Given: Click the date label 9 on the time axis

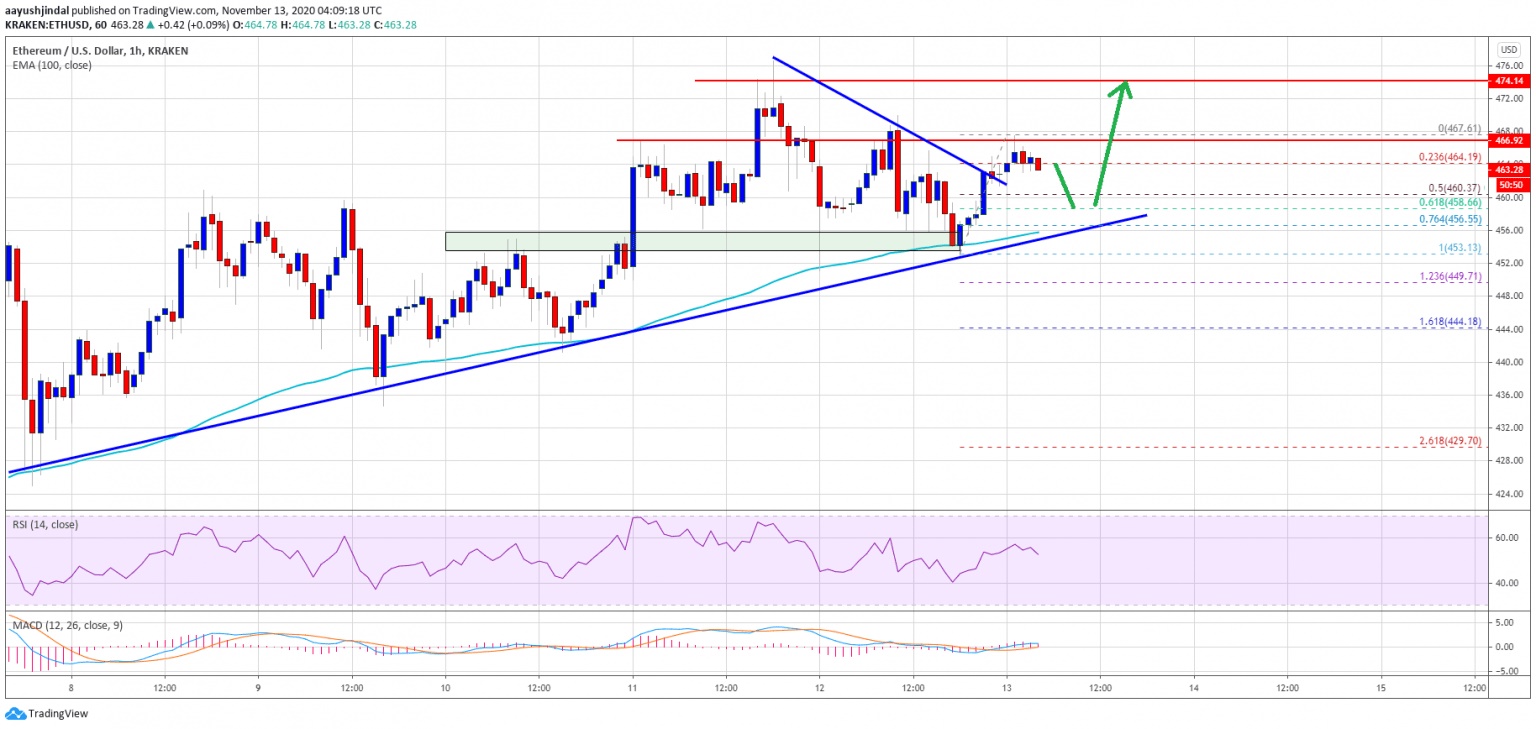Looking at the screenshot, I should 258,688.
